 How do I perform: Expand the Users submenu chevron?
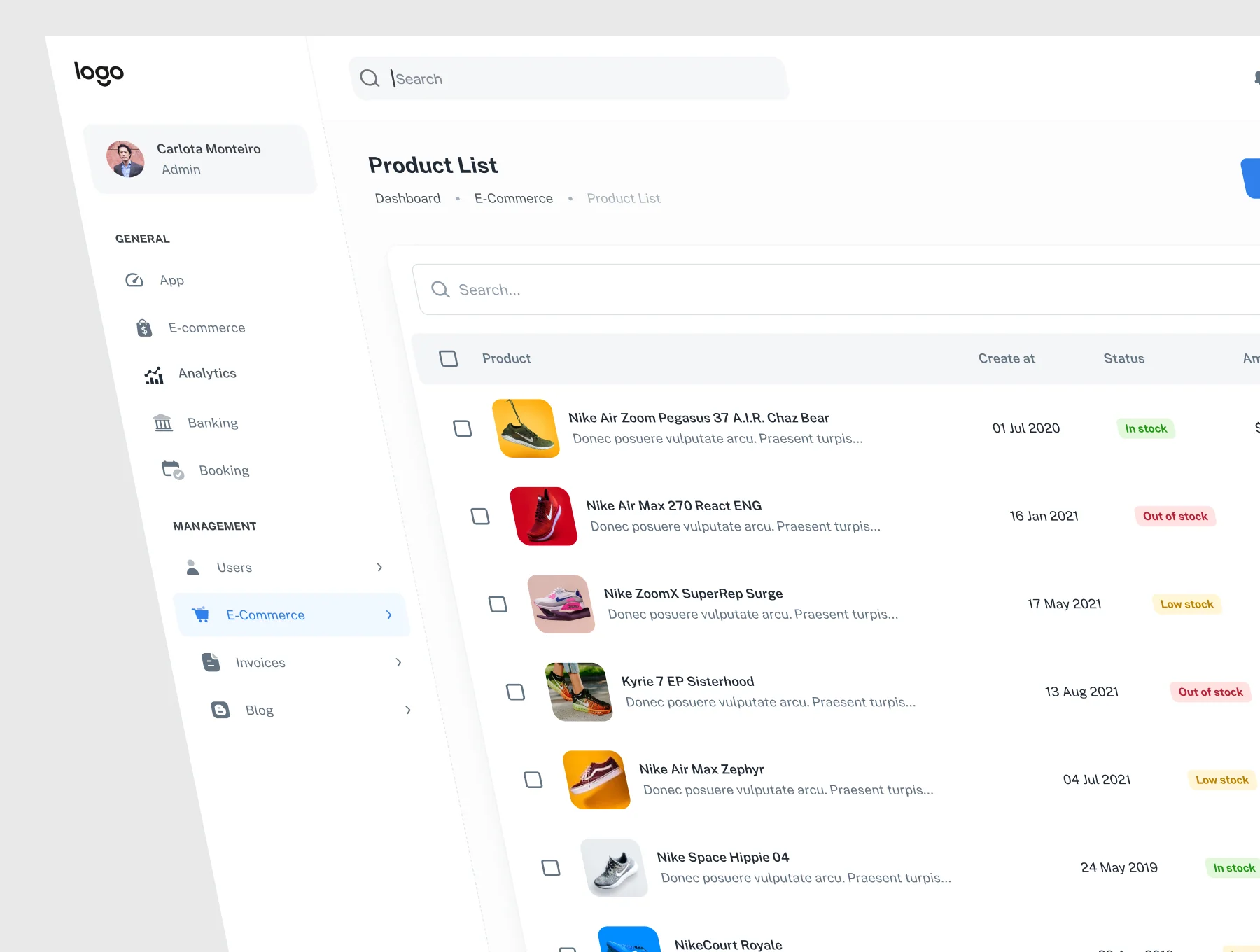tap(379, 567)
